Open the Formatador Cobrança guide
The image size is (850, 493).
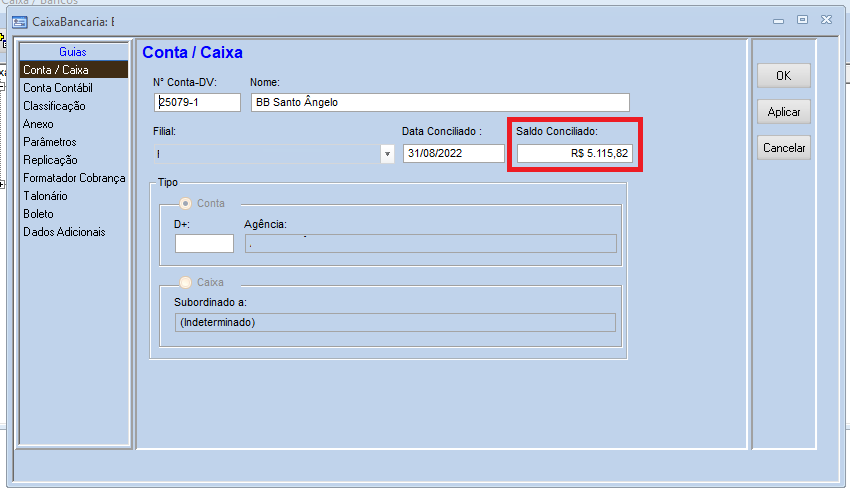point(74,178)
